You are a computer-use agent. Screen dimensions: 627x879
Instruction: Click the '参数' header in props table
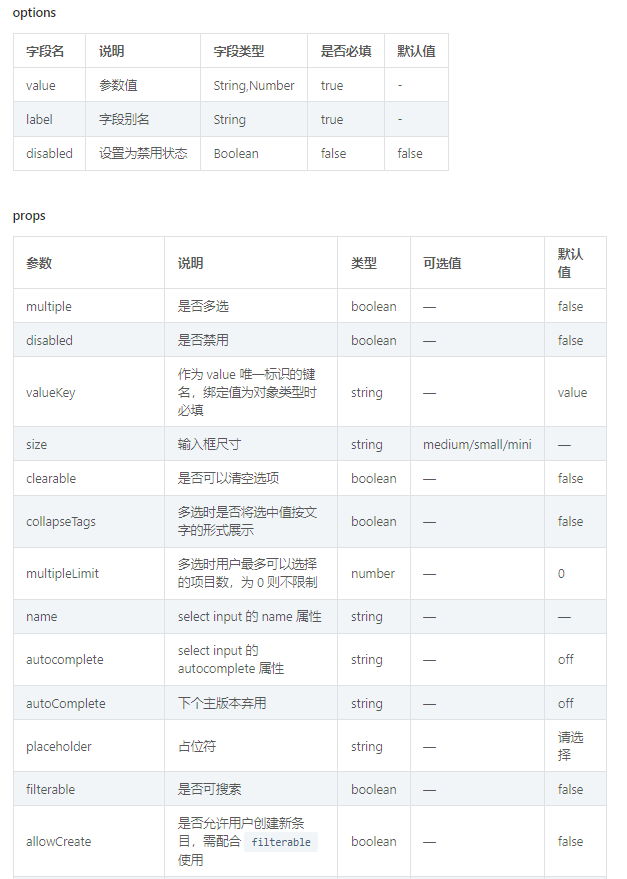pos(89,263)
